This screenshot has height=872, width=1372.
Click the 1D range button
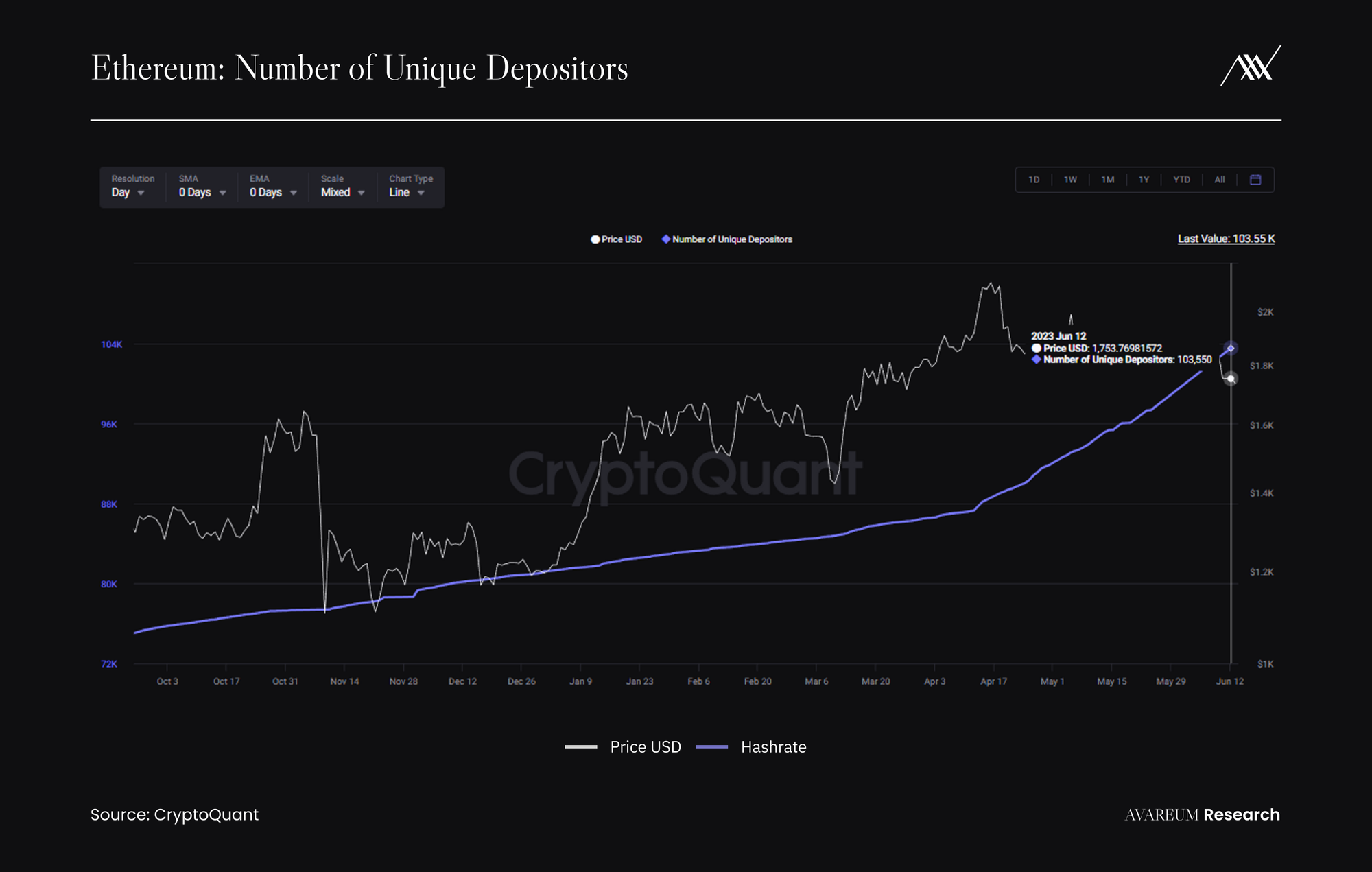pos(1034,180)
